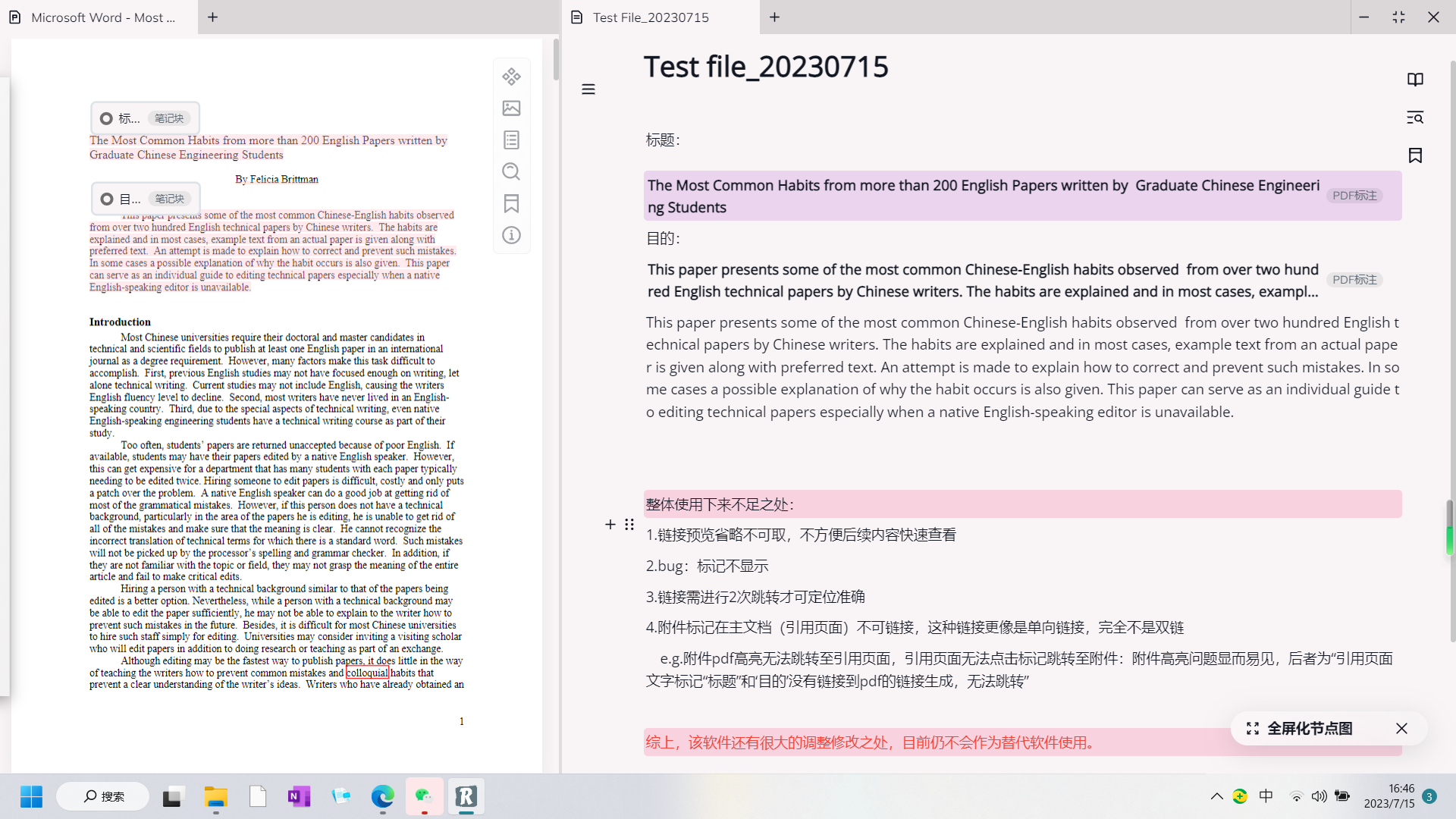Screen dimensions: 1456x819
Task: Click the 笔记块 tag on 标 annotation
Action: (x=169, y=119)
